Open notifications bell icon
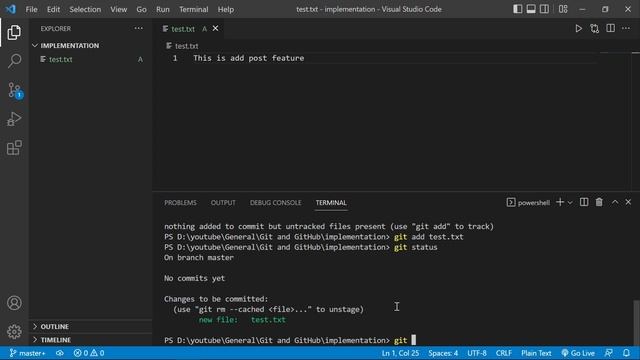Screen dimensions: 640x360 (x=626, y=353)
